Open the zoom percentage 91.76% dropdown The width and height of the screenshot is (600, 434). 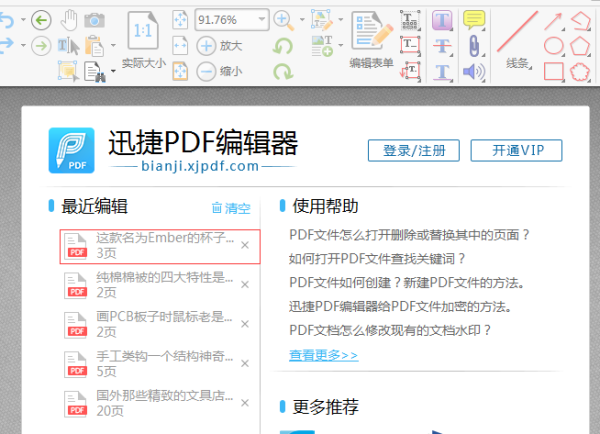point(262,19)
